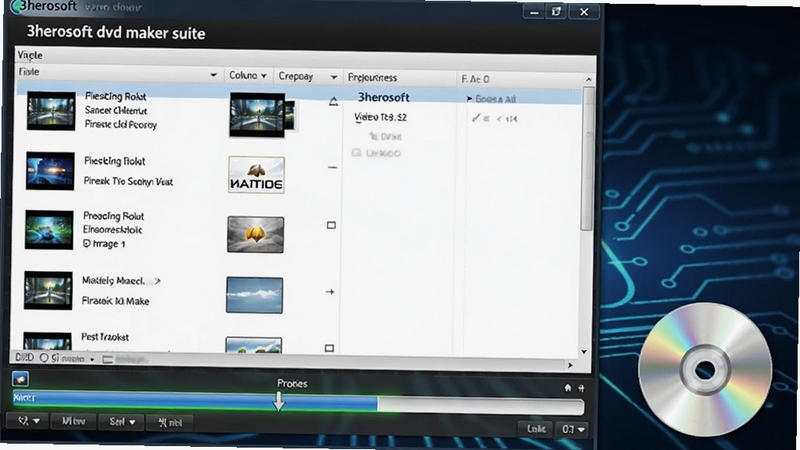This screenshot has width=800, height=450.
Task: Select the first row's tunnel video thumbnail
Action: pos(51,111)
